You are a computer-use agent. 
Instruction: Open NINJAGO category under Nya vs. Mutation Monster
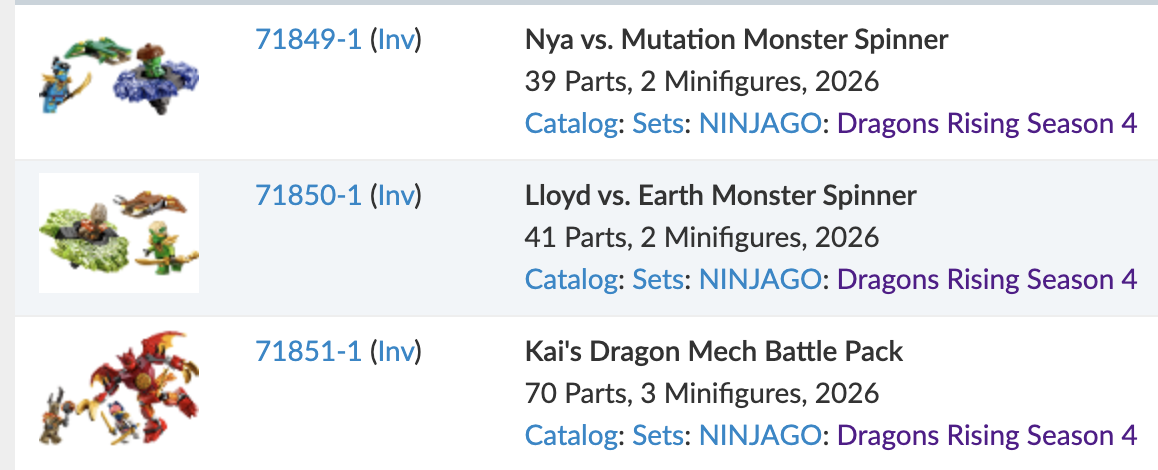(760, 124)
